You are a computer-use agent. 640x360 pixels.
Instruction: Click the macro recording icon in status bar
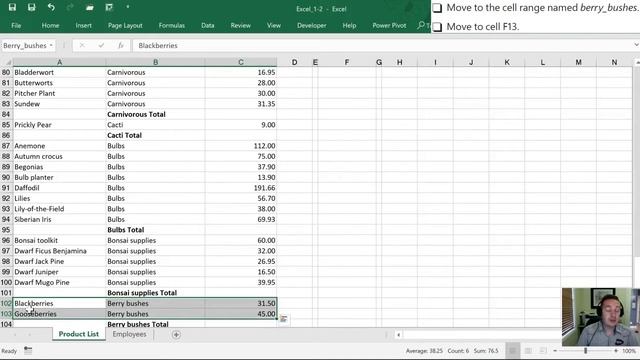pyautogui.click(x=28, y=350)
